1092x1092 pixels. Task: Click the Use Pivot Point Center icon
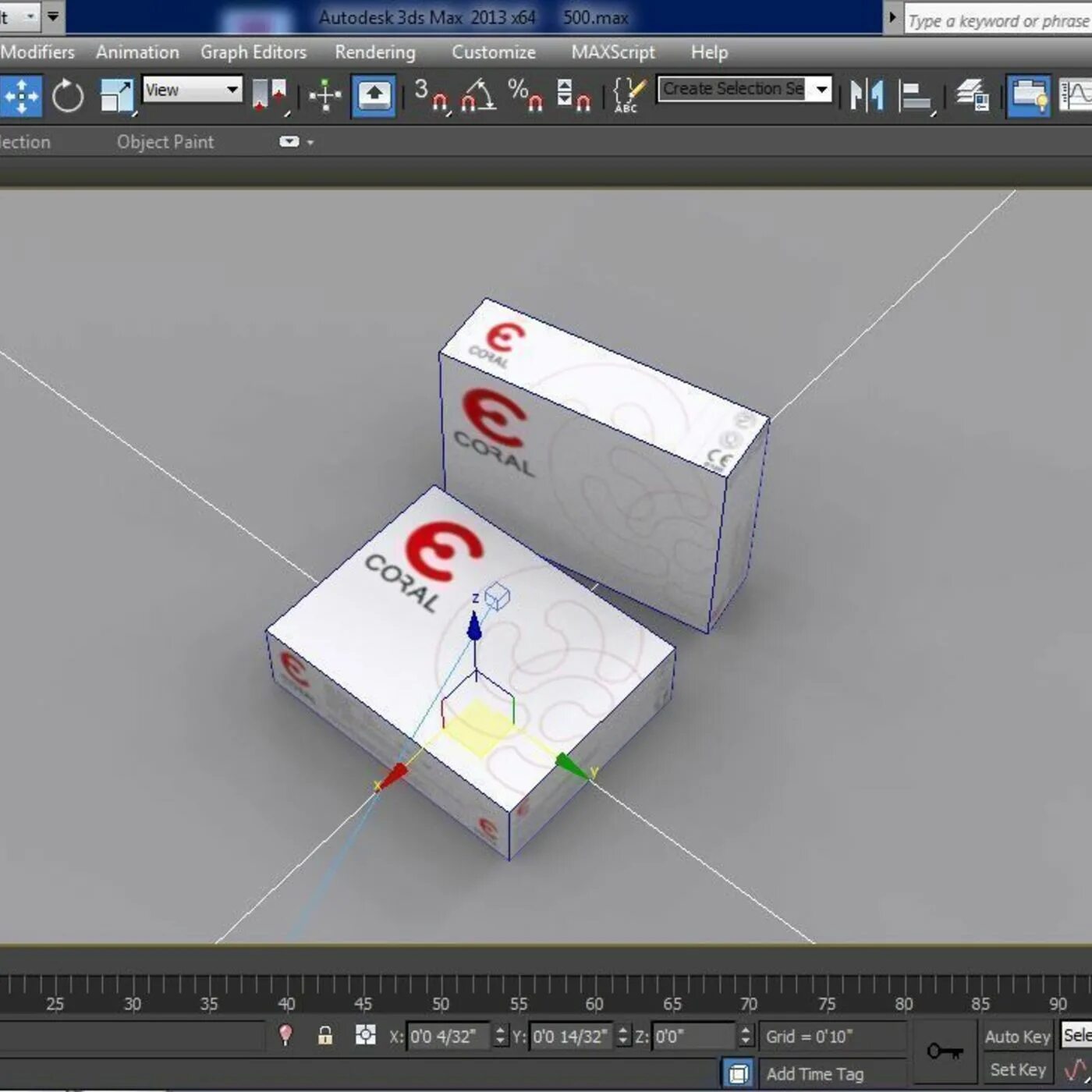[x=271, y=97]
